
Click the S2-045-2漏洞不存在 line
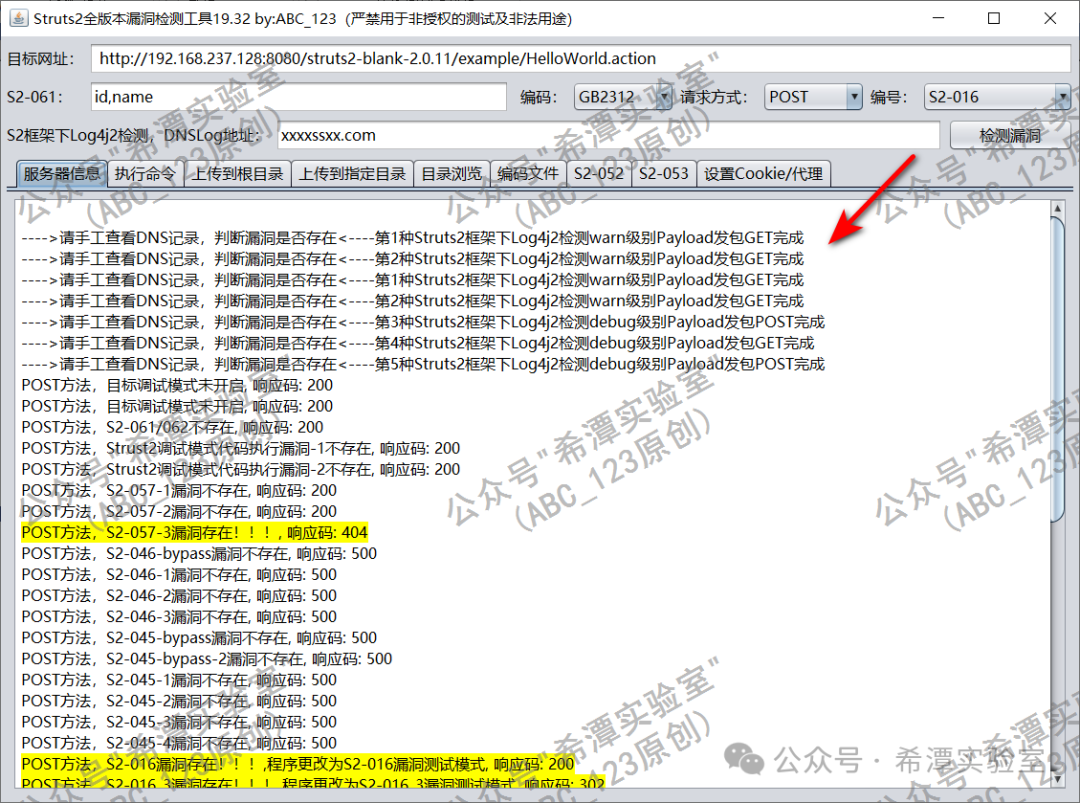179,701
